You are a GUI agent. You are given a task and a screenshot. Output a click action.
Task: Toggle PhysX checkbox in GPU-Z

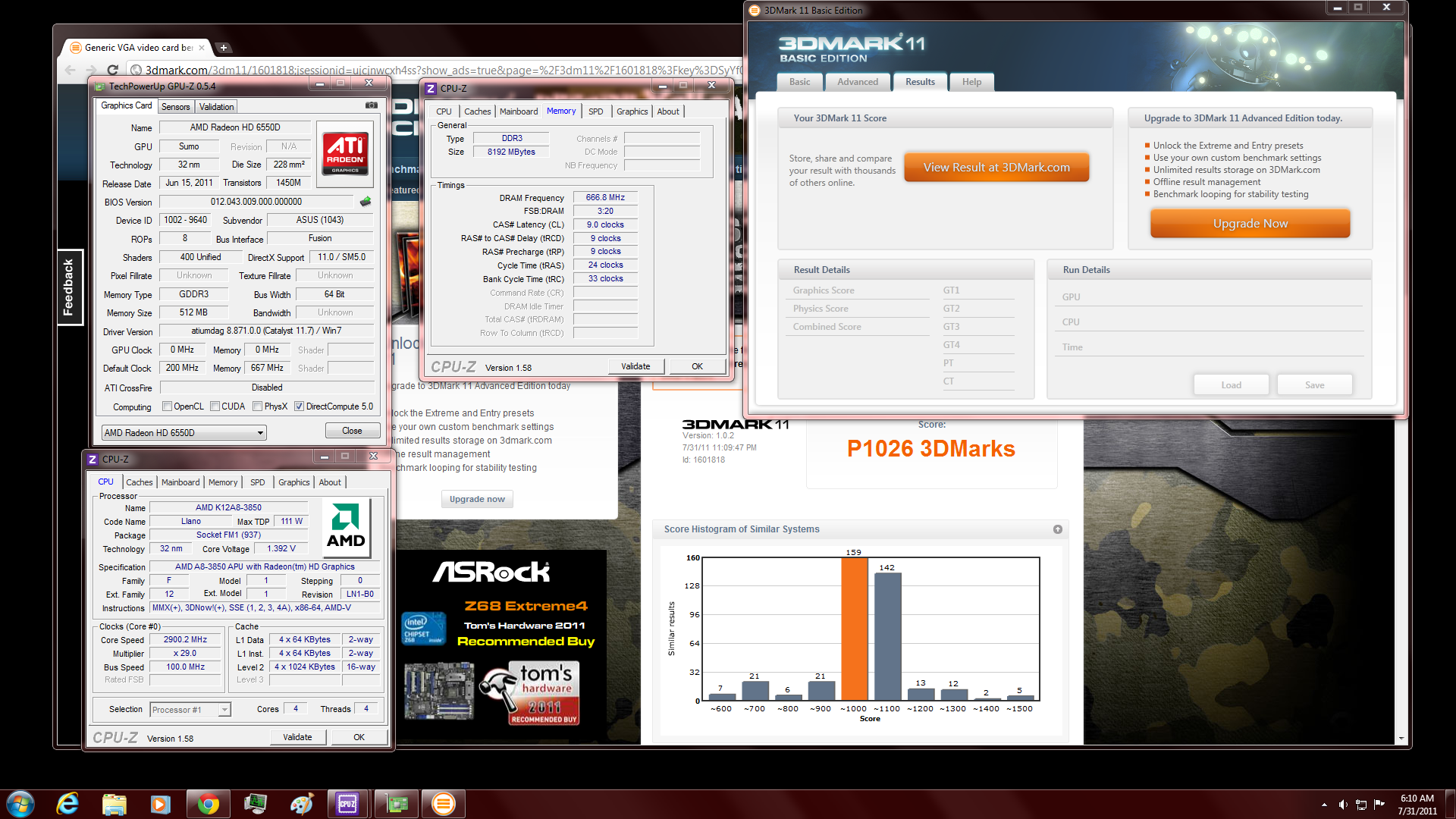pos(258,406)
